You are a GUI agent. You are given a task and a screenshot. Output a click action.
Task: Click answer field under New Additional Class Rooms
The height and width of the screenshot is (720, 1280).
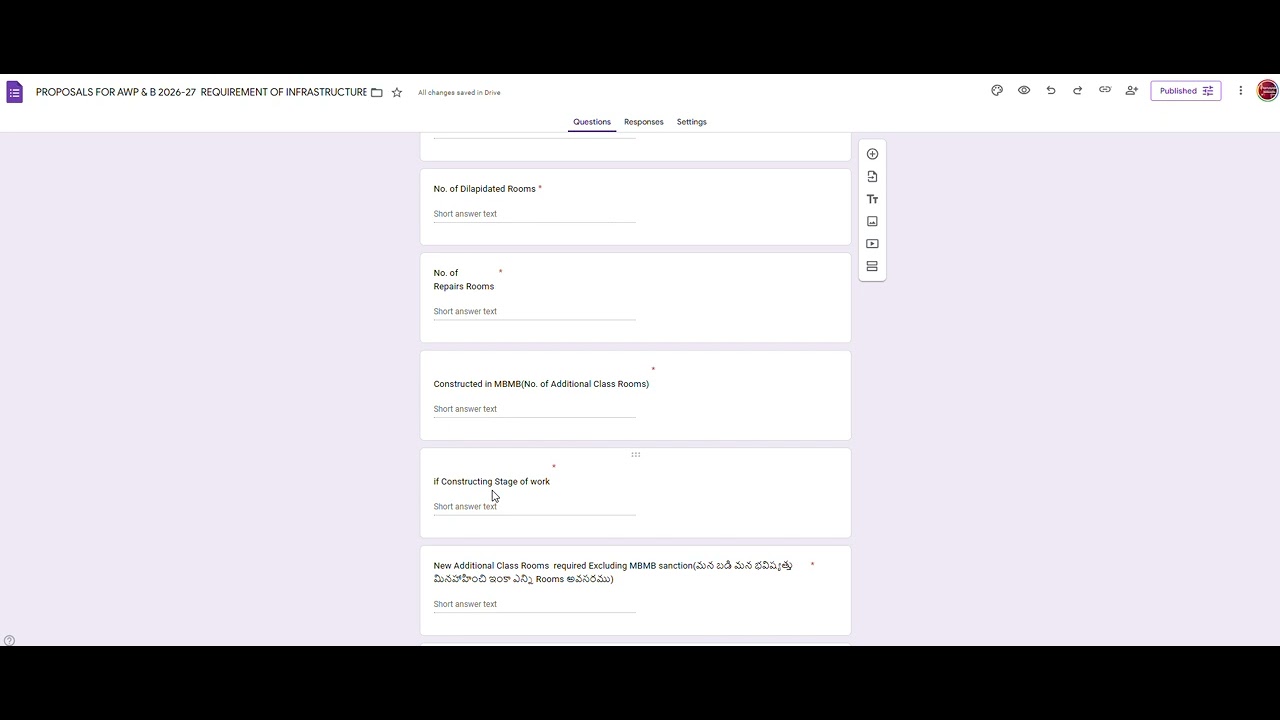pyautogui.click(x=535, y=604)
